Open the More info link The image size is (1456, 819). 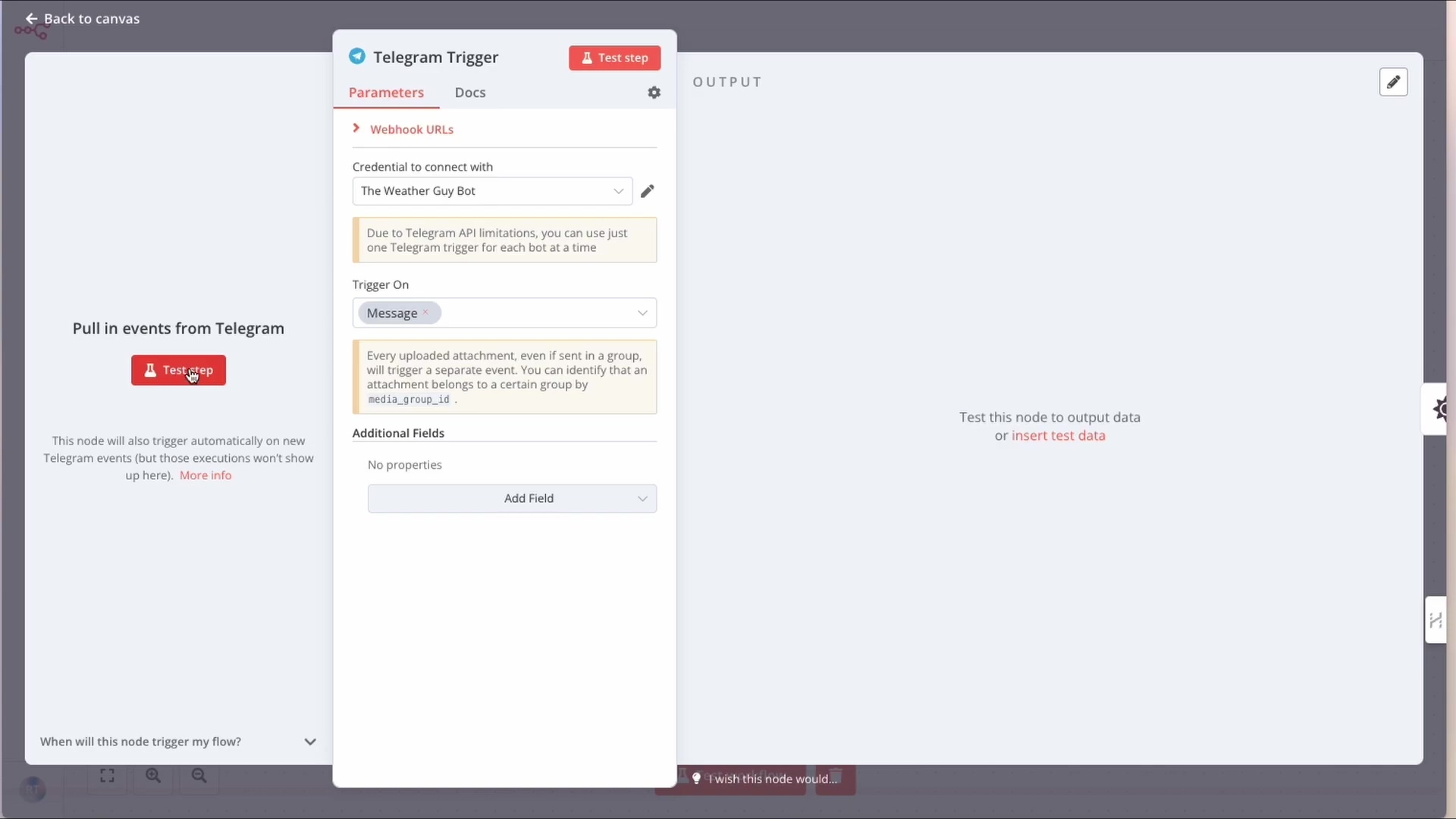(x=206, y=475)
